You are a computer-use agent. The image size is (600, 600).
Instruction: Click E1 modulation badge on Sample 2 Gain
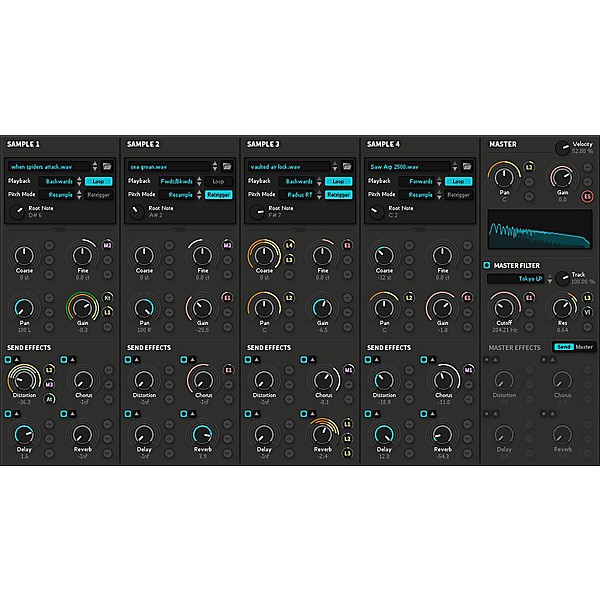227,298
